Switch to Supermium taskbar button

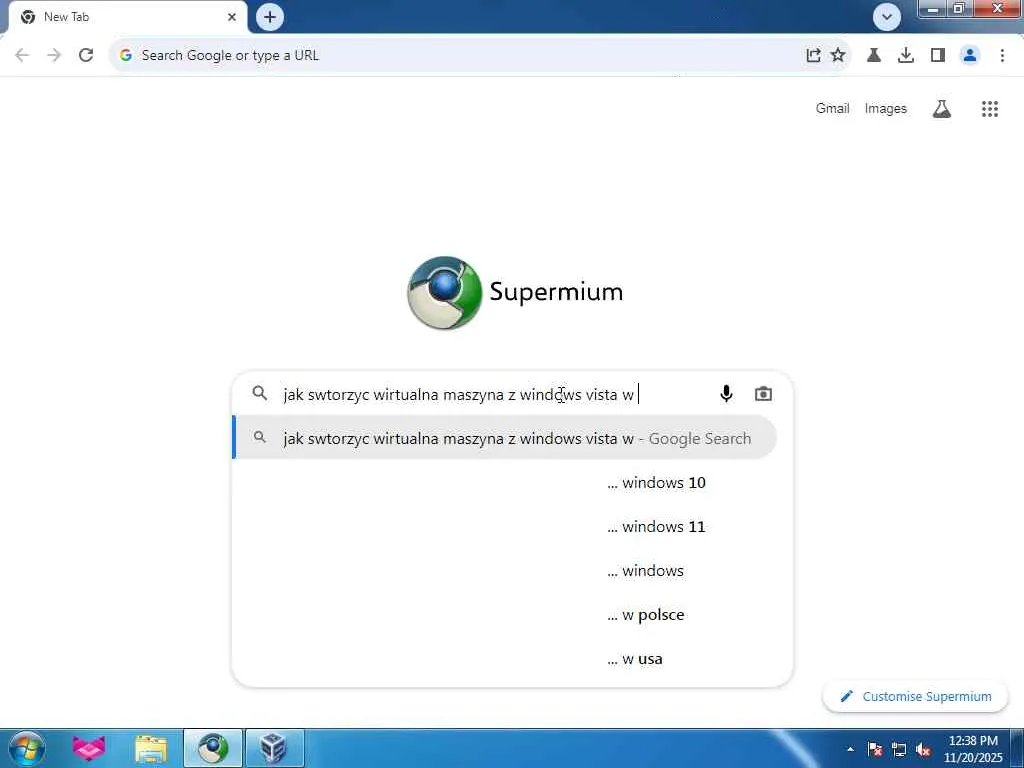[213, 748]
